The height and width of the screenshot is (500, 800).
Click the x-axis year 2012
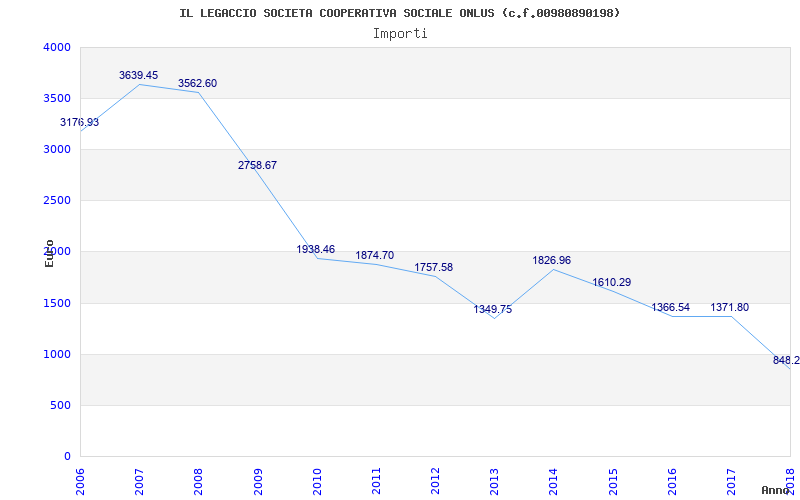435,483
